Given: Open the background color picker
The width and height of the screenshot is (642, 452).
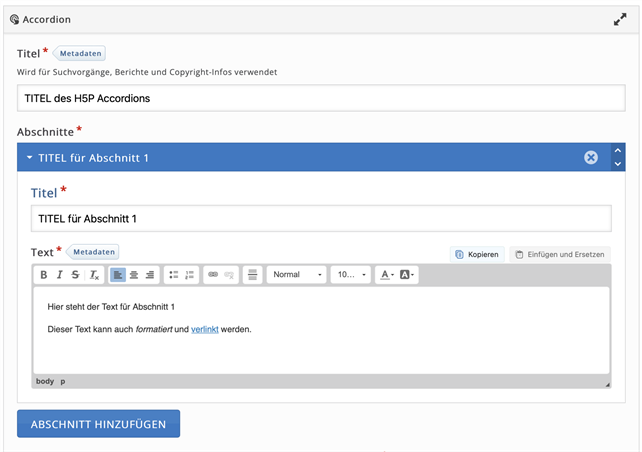Looking at the screenshot, I should 407,275.
